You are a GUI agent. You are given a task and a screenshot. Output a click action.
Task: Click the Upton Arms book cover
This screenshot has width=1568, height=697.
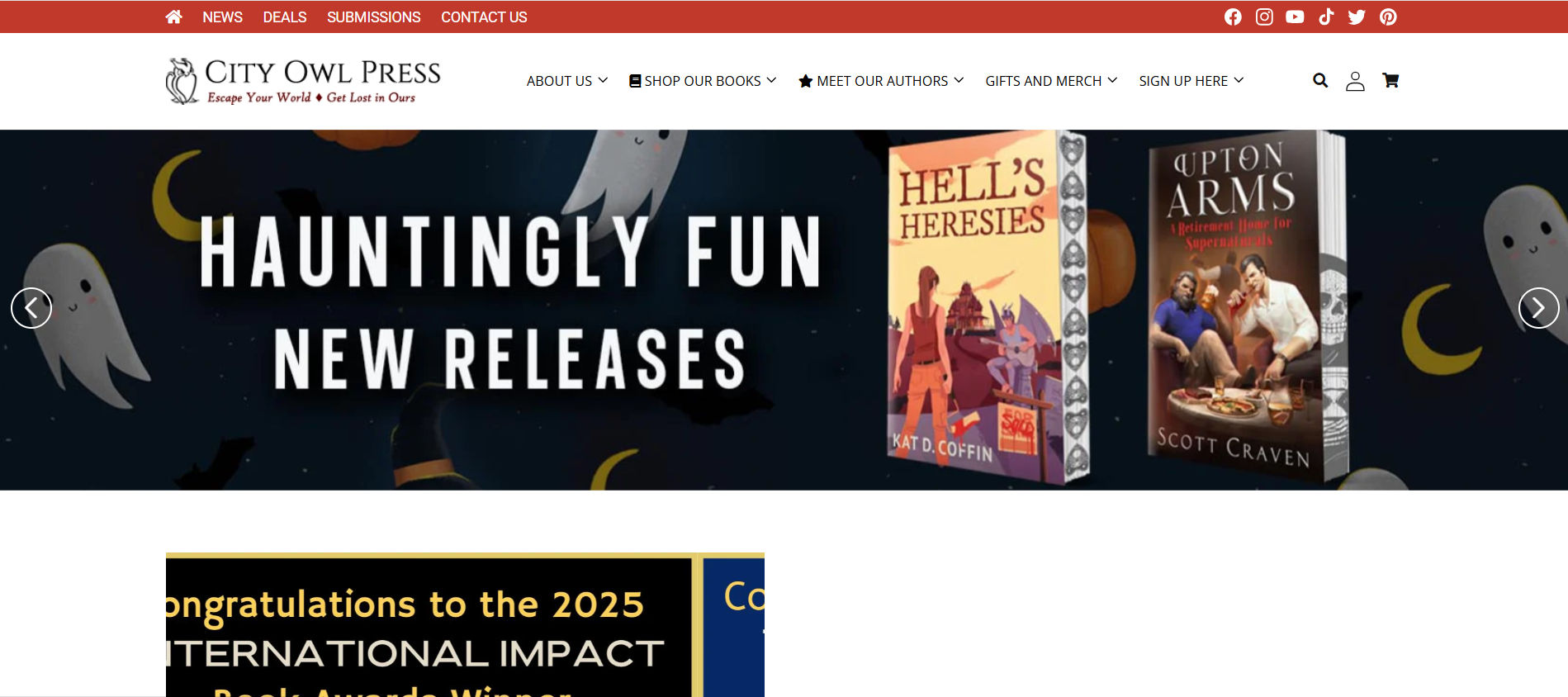pyautogui.click(x=1247, y=306)
